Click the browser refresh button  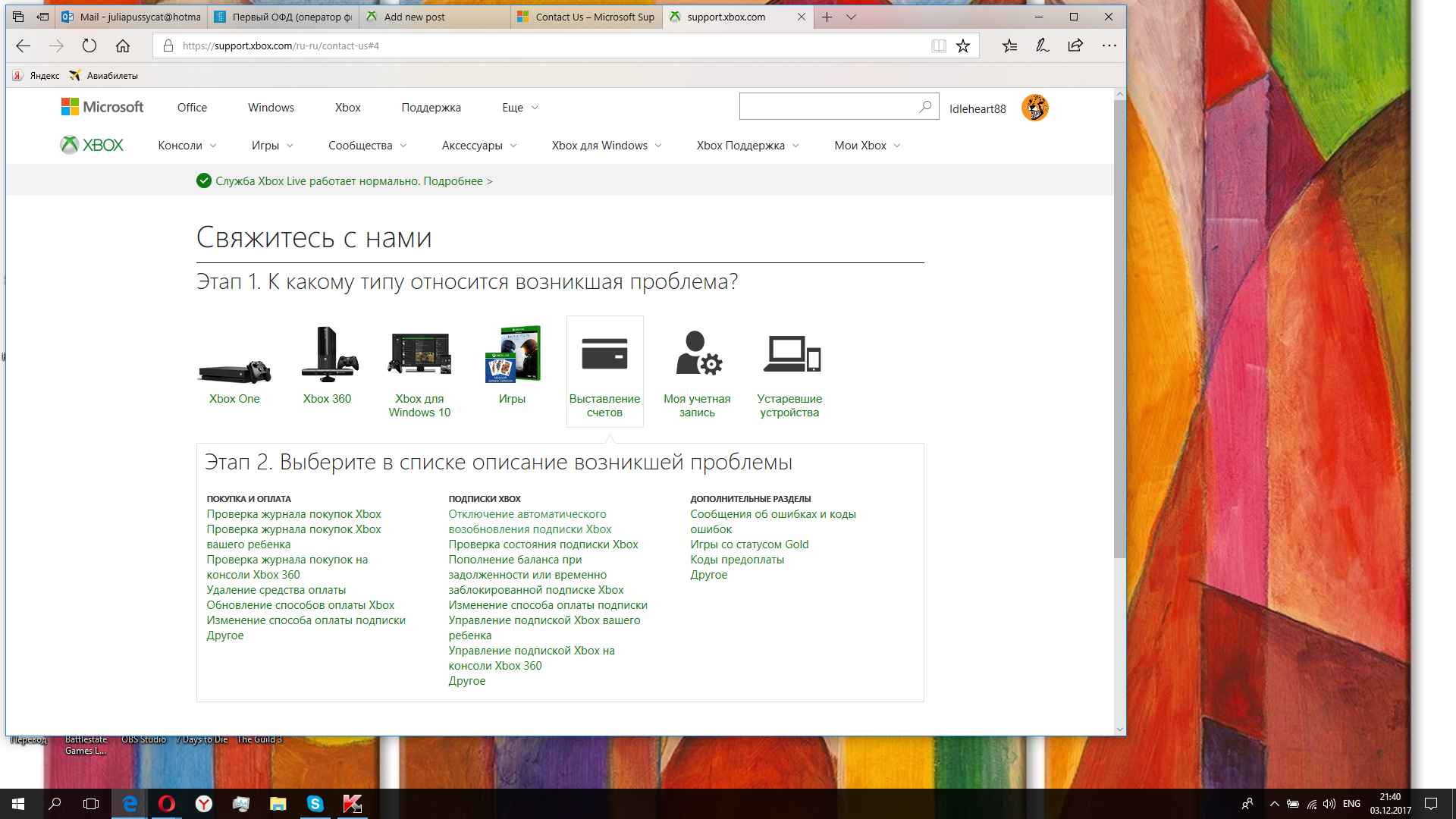pyautogui.click(x=89, y=46)
